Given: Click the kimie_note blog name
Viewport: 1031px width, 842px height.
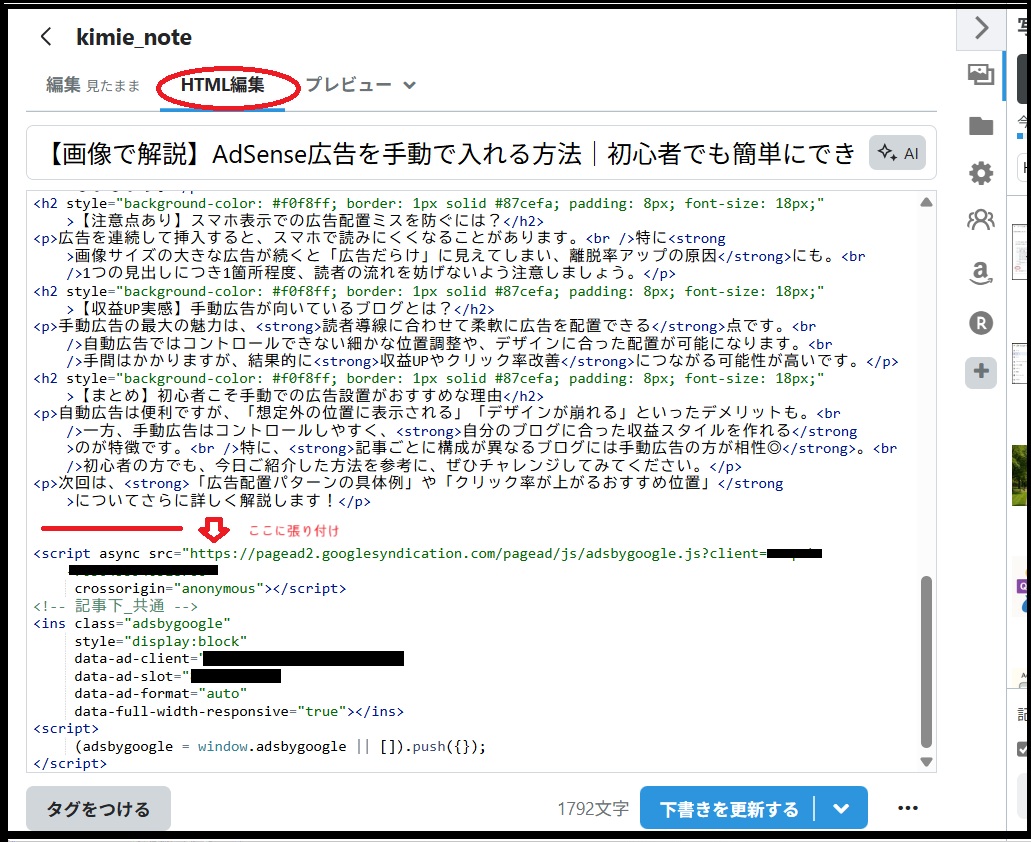Looking at the screenshot, I should coord(134,37).
